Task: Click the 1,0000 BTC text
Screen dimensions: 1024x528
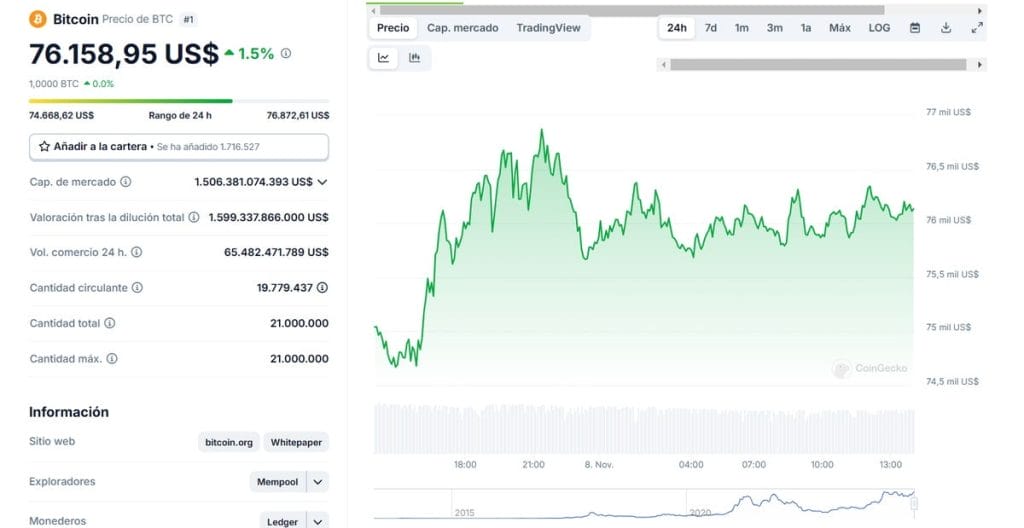Action: coord(54,84)
